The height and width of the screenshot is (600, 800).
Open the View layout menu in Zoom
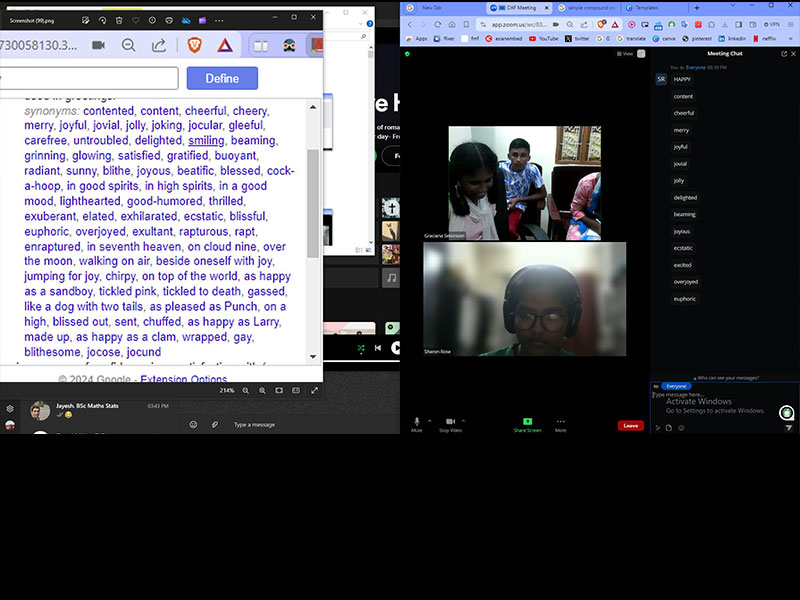pos(625,54)
